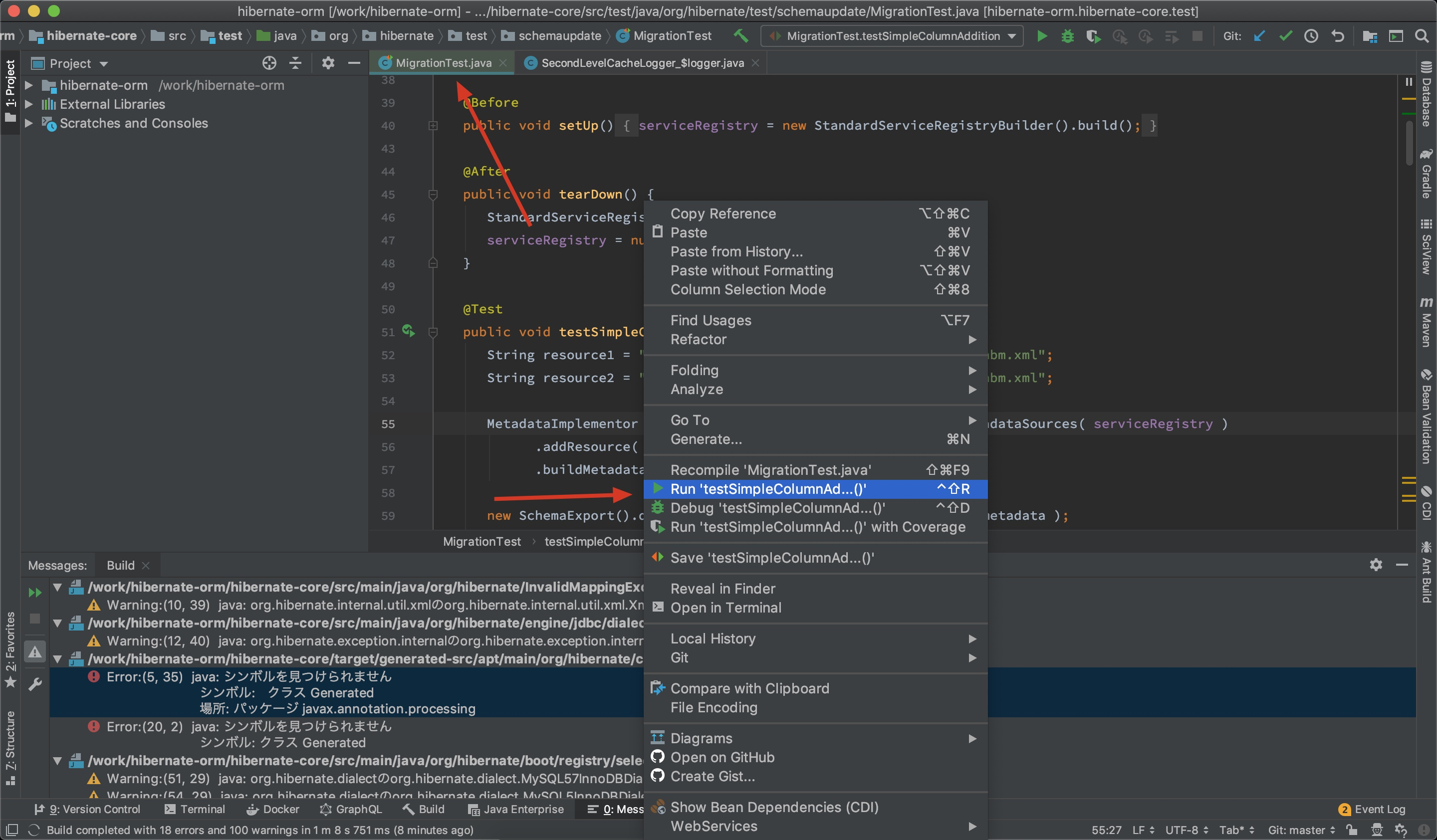
Task: Switch to SecondLevelCacheLogger_$logger.java tab
Action: [x=642, y=63]
